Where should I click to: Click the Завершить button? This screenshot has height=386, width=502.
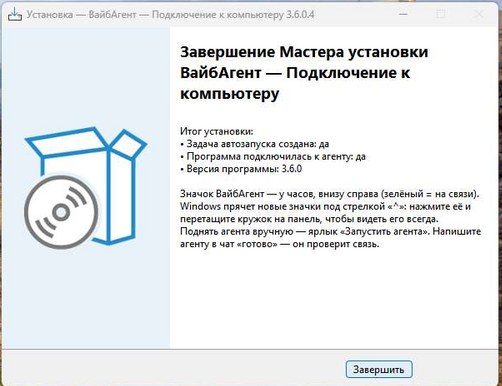(x=379, y=369)
